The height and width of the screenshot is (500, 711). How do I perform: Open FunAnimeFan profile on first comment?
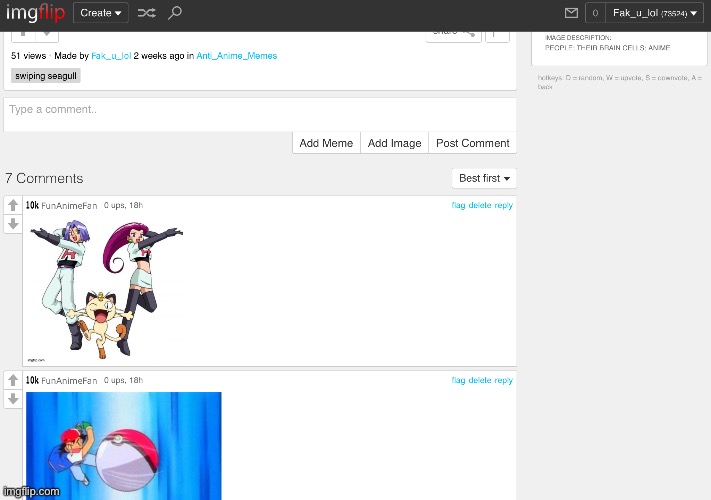[69, 205]
